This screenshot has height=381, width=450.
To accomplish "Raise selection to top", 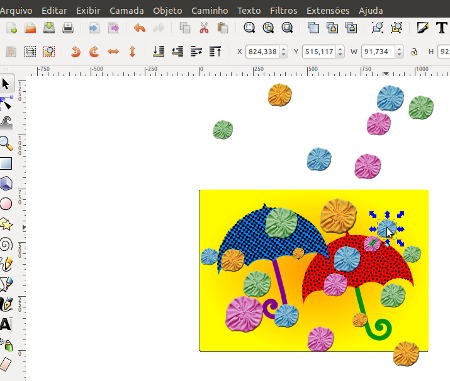I will coord(215,52).
